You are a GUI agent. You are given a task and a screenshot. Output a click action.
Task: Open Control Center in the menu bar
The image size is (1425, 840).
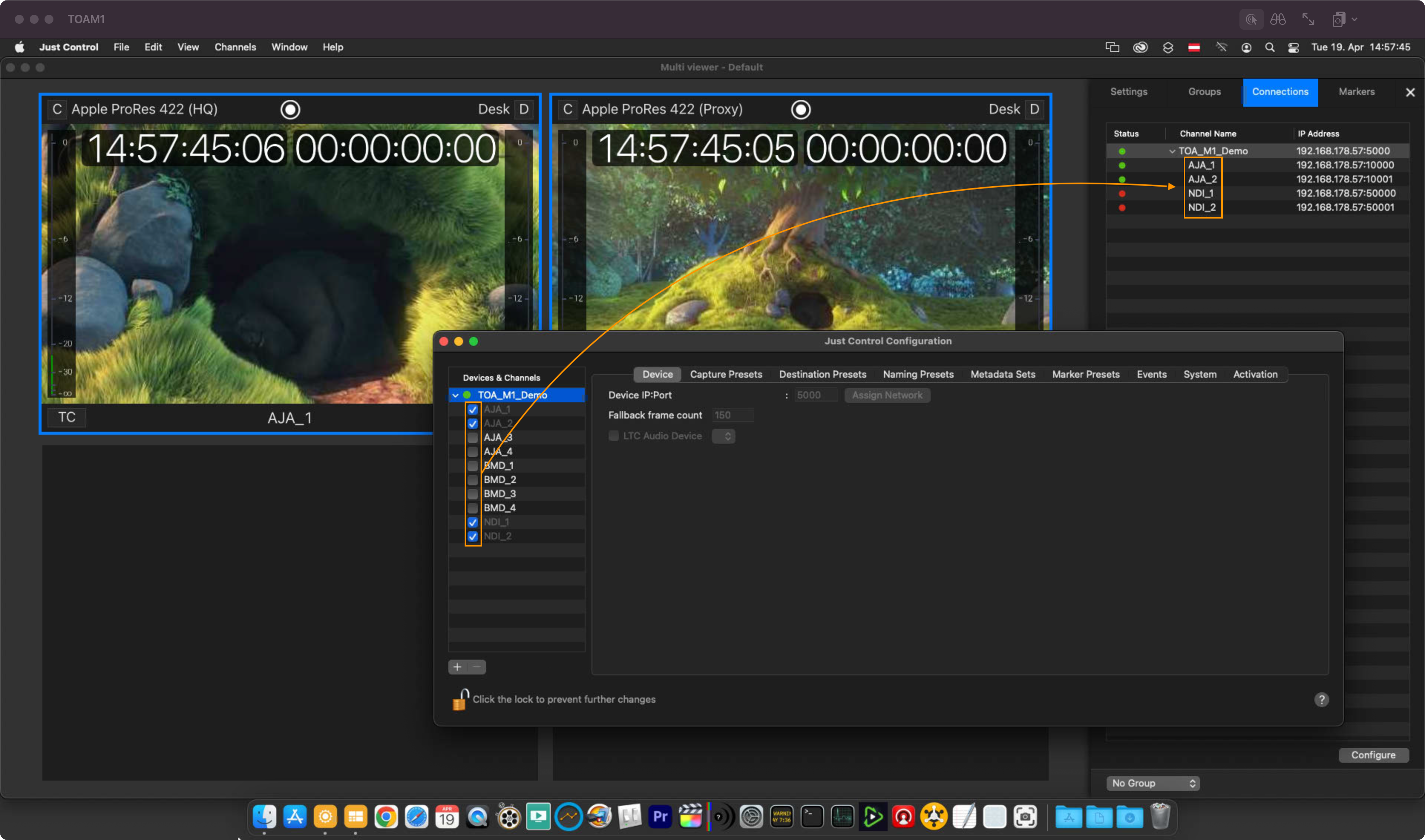click(1294, 47)
